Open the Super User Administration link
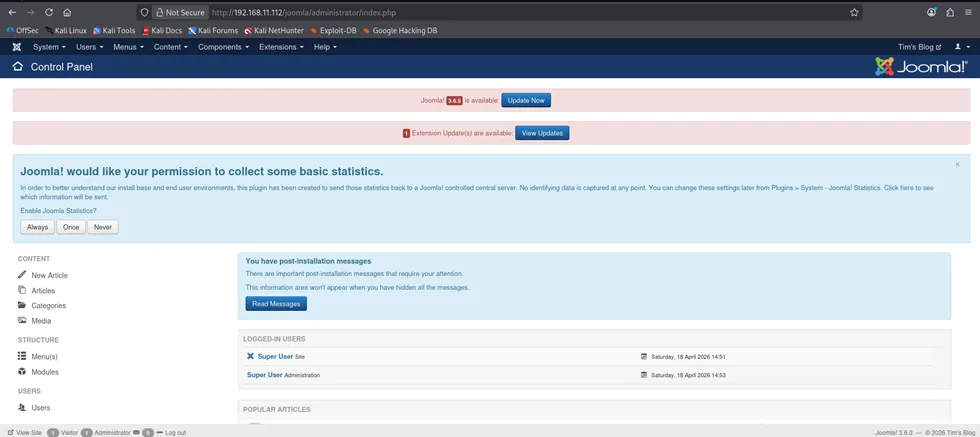This screenshot has height=437, width=980. pyautogui.click(x=264, y=375)
